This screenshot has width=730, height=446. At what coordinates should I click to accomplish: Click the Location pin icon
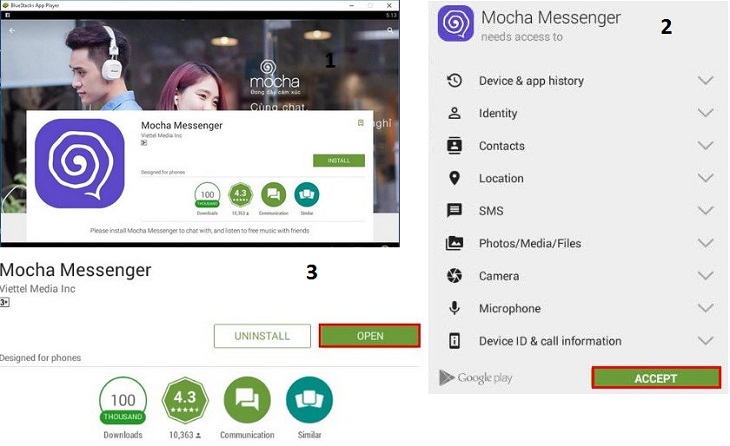tap(454, 178)
